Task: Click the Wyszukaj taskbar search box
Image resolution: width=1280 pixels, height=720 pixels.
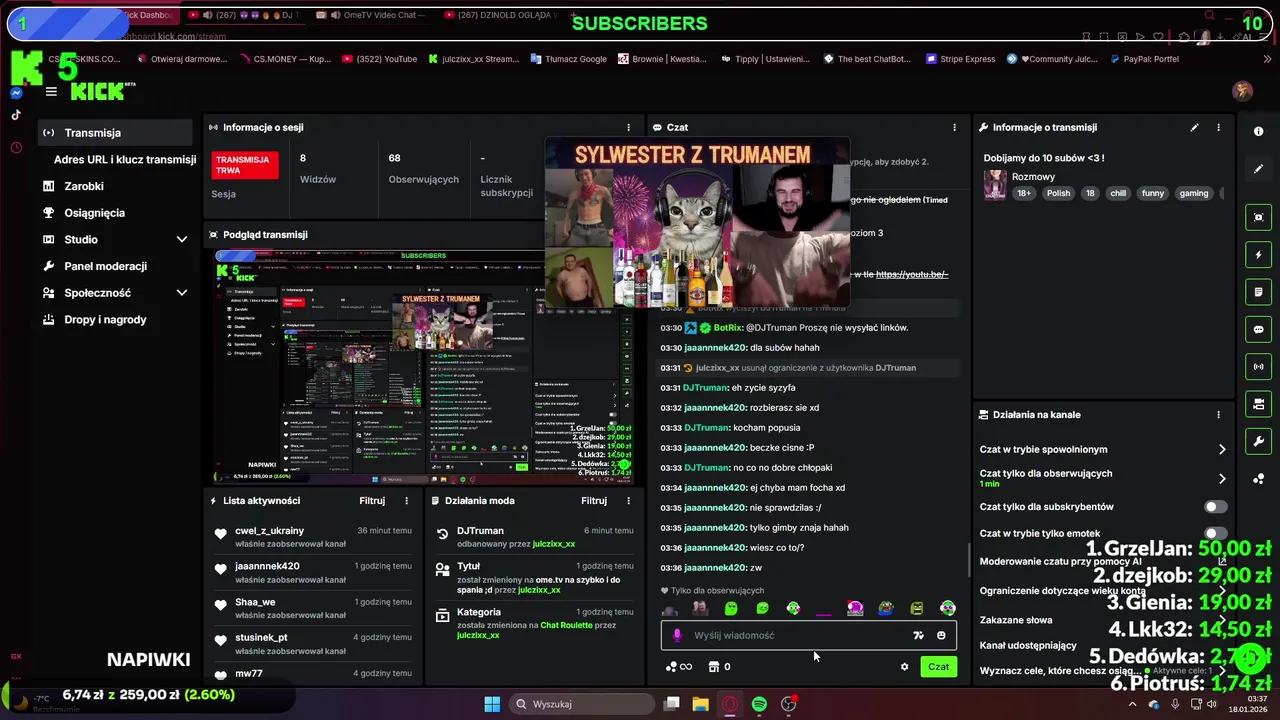Action: [582, 704]
